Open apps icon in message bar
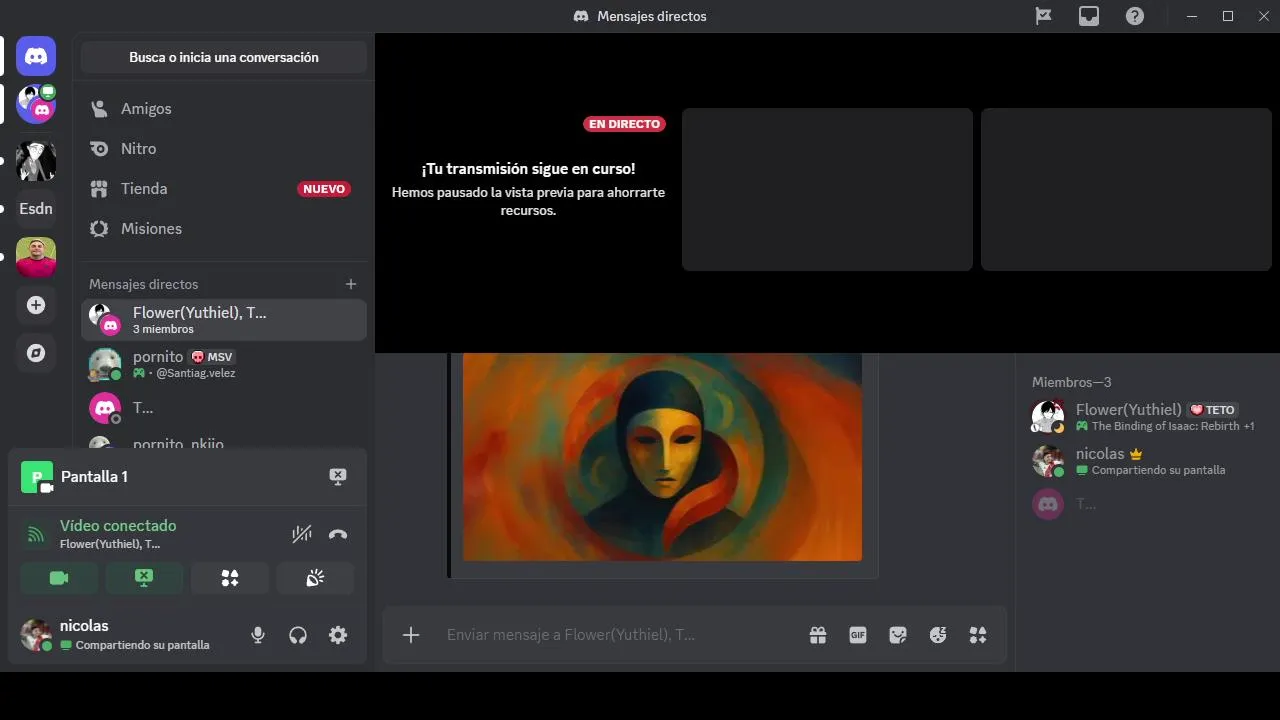The height and width of the screenshot is (720, 1280). tap(978, 635)
